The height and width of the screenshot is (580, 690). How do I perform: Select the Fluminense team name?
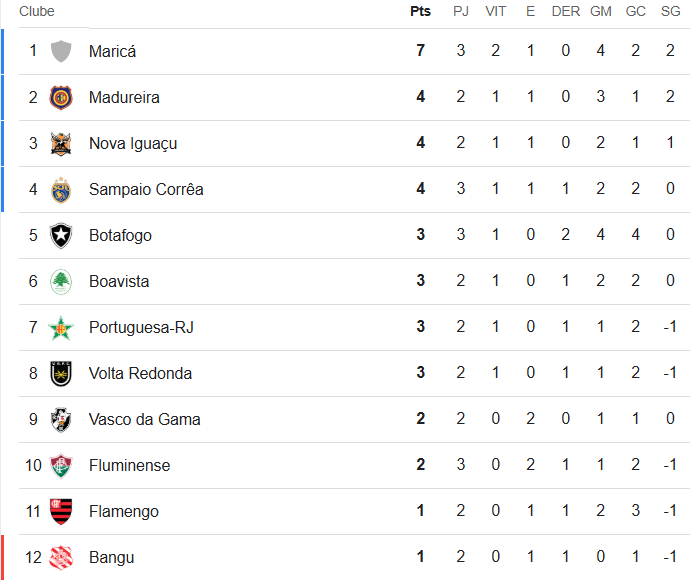129,465
